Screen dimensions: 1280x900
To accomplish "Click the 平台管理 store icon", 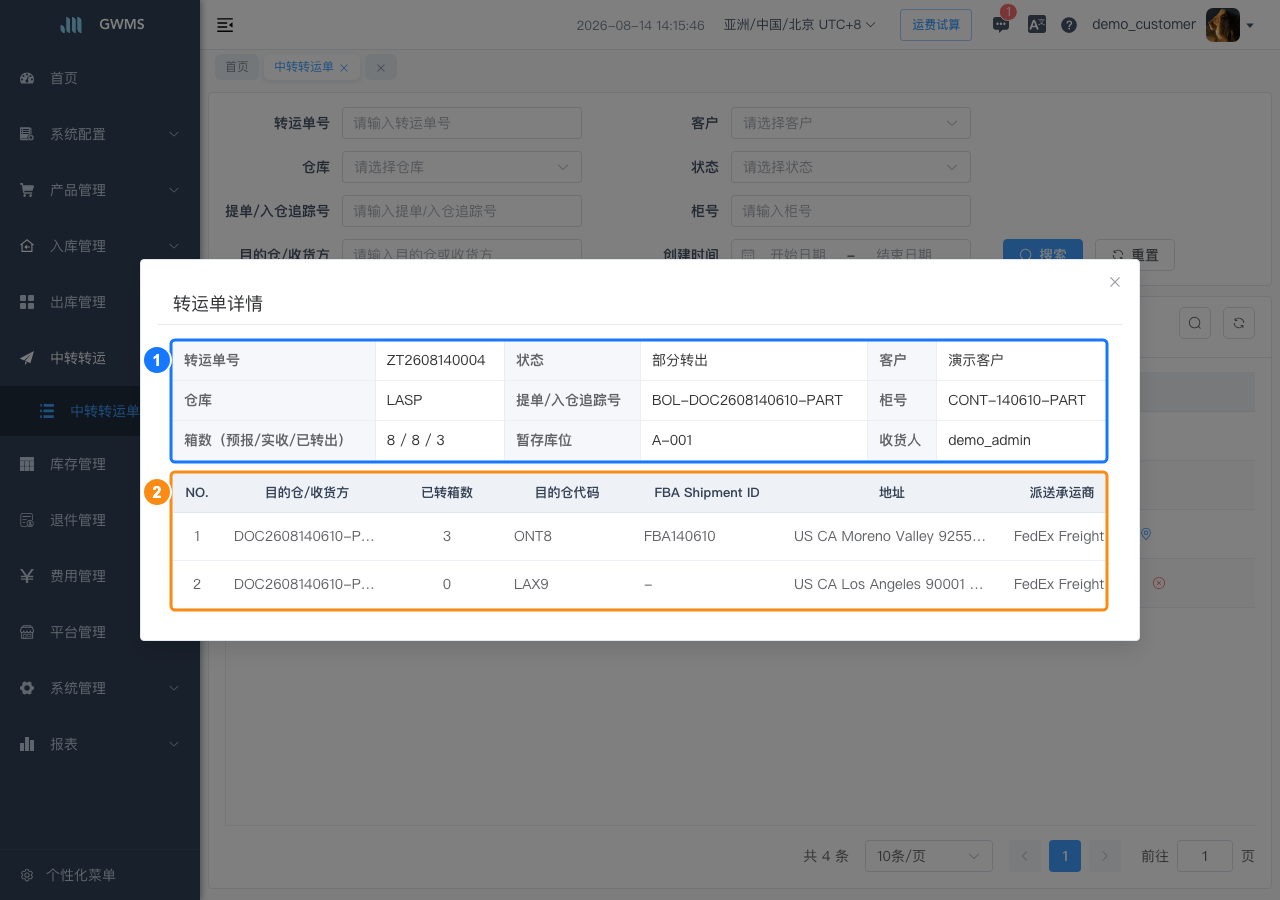I will click(x=27, y=632).
